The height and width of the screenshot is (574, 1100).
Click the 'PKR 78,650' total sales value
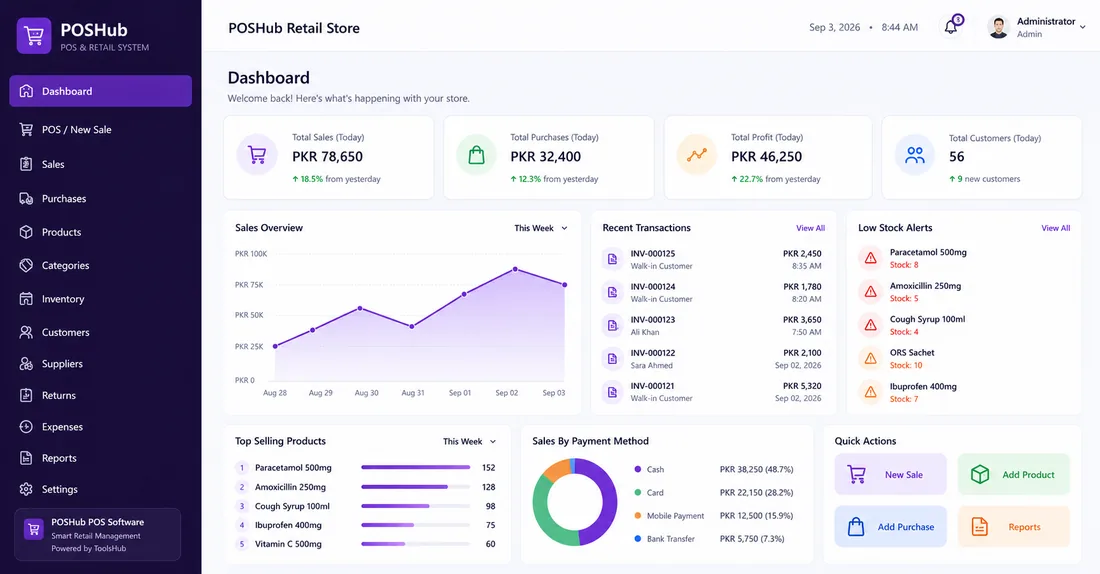point(328,156)
